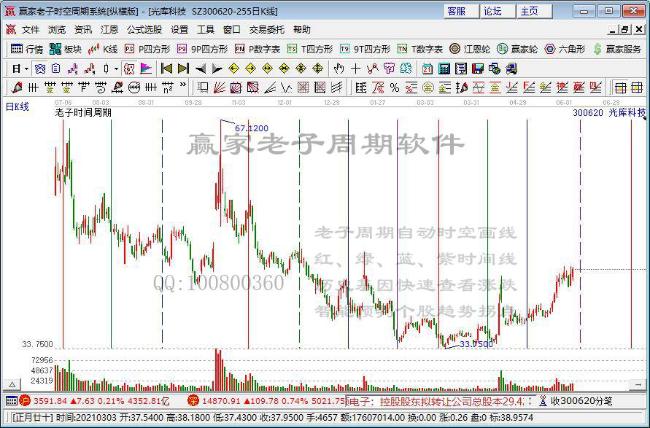The height and width of the screenshot is (428, 650).
Task: Click the triangle button at chart bottom-left
Action: tap(12, 384)
